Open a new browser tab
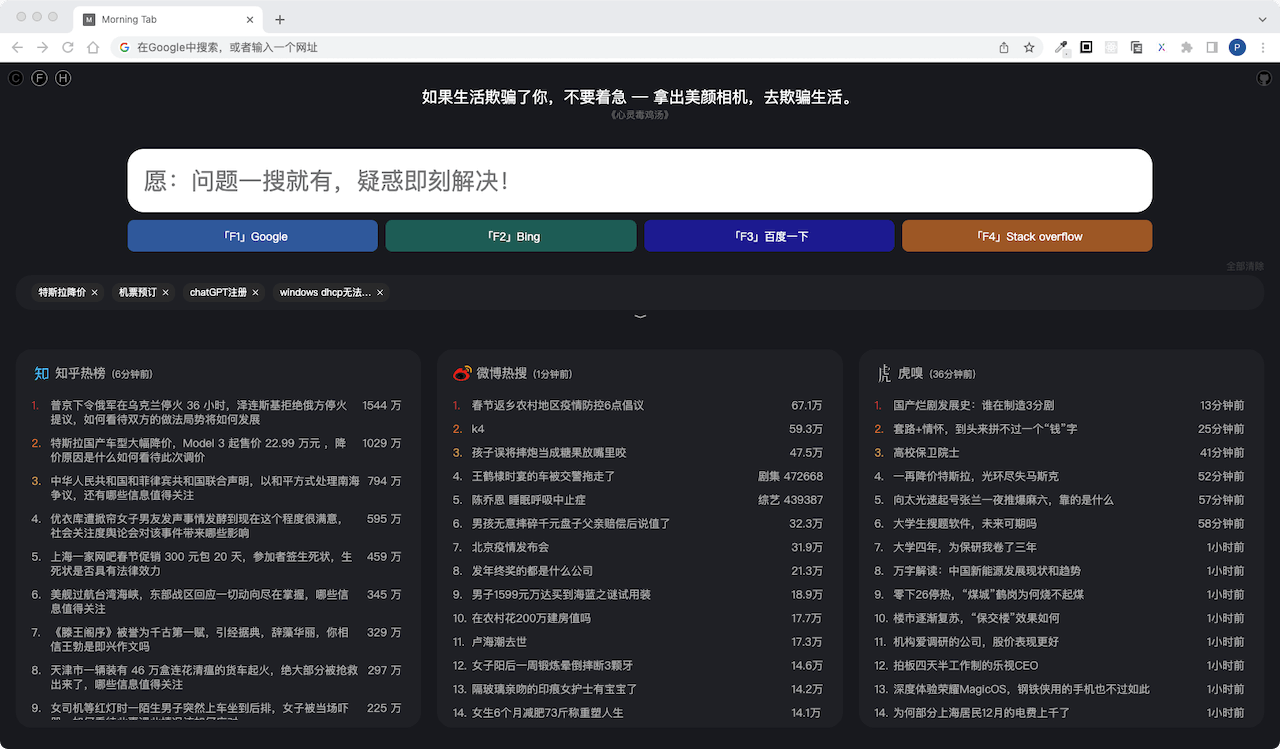 click(x=280, y=18)
